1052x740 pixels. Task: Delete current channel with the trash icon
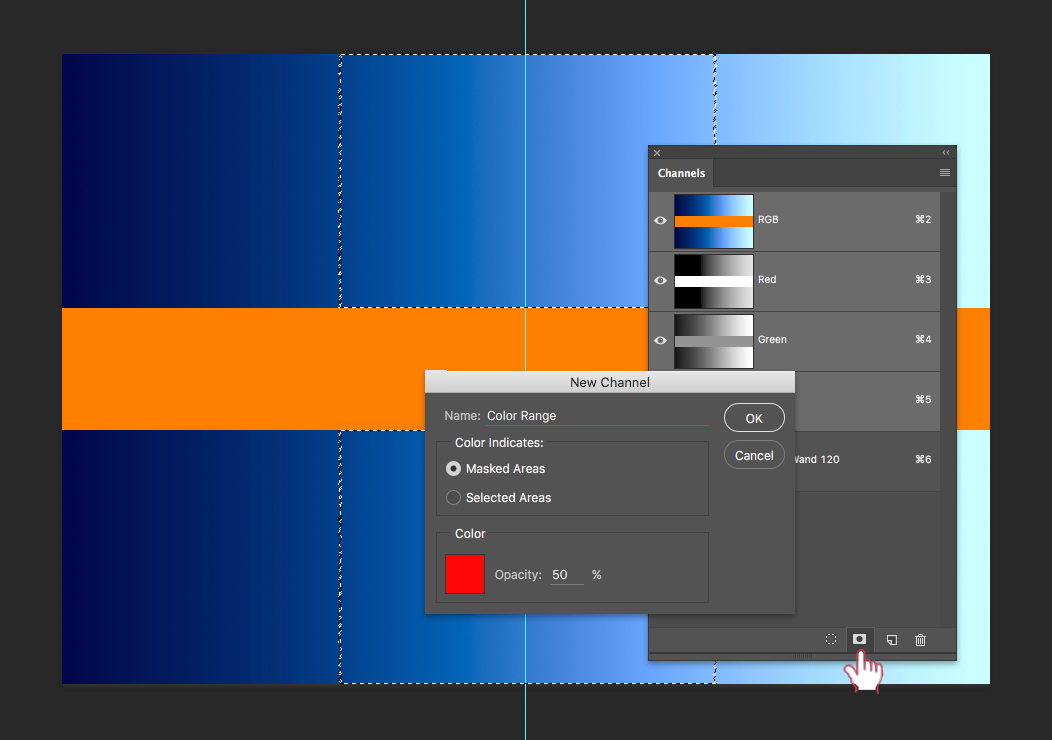tap(920, 640)
